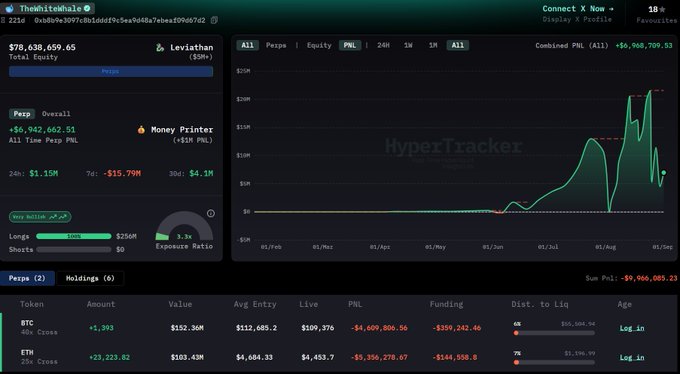Open the Perps (2) tab
Viewport: 680px width, 374px height.
(27, 279)
